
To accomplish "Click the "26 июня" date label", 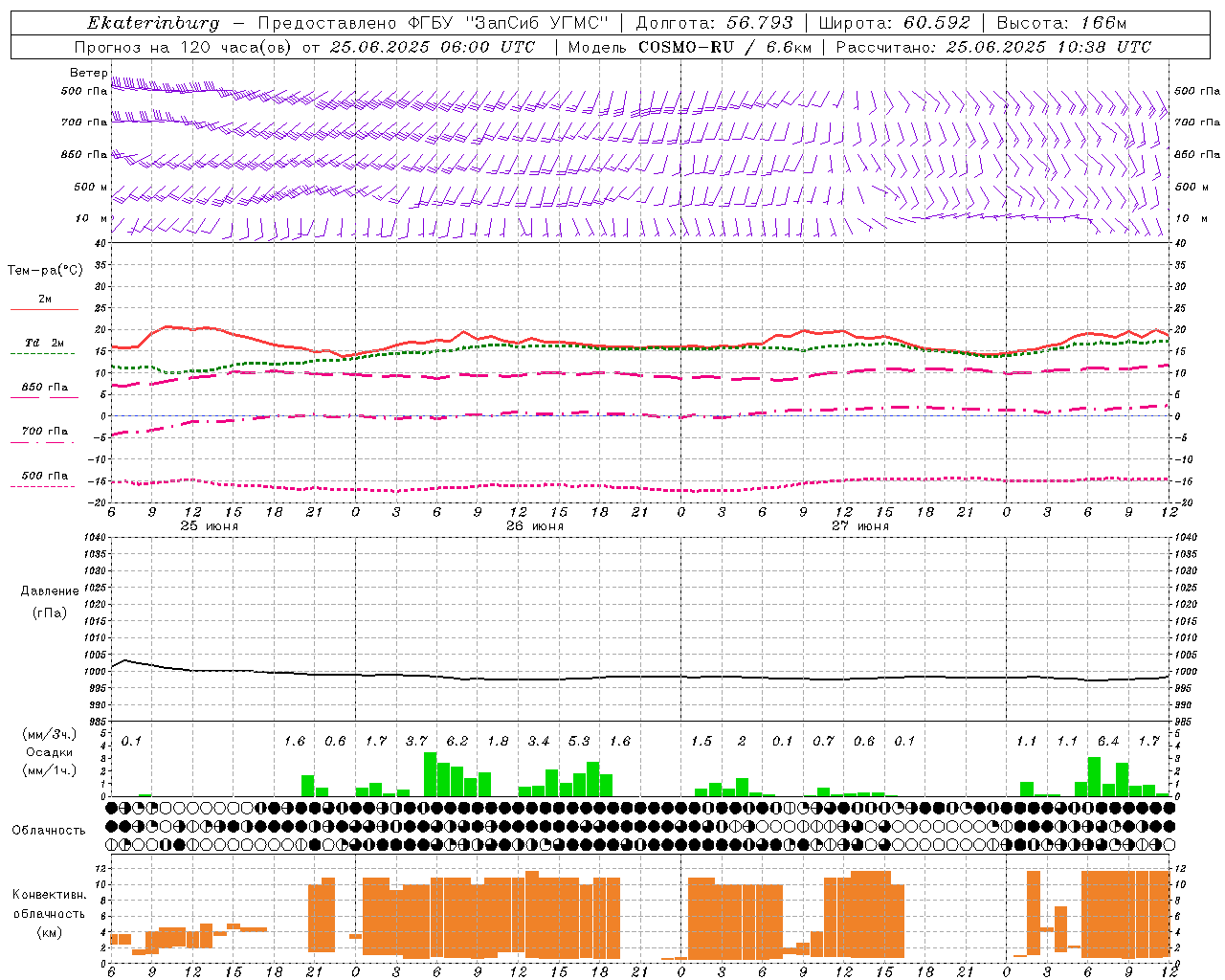I will click(x=535, y=526).
